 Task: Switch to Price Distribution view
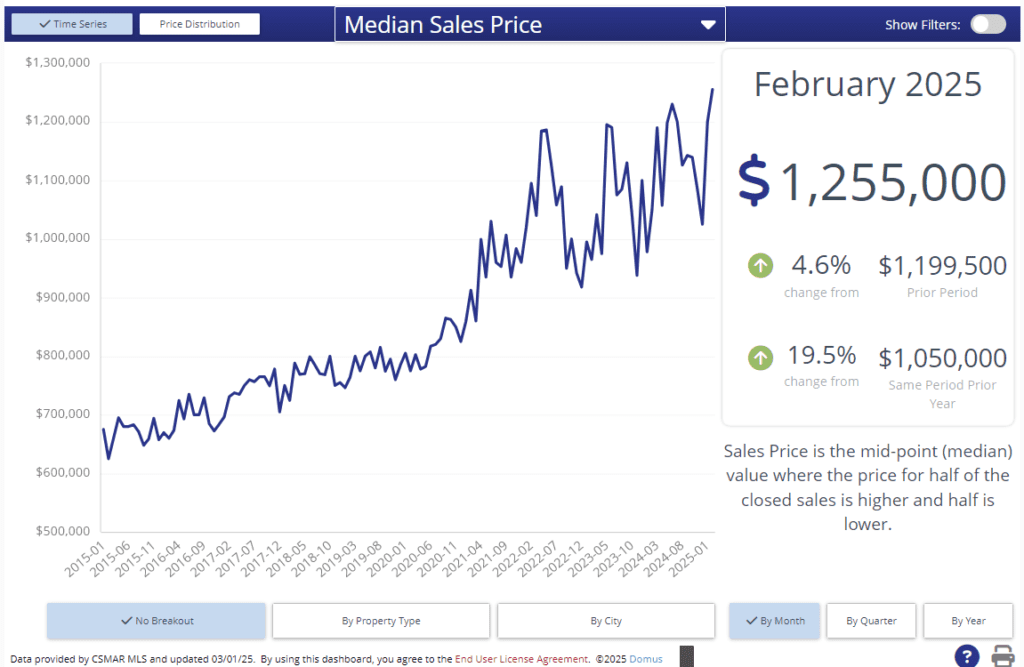(x=199, y=24)
